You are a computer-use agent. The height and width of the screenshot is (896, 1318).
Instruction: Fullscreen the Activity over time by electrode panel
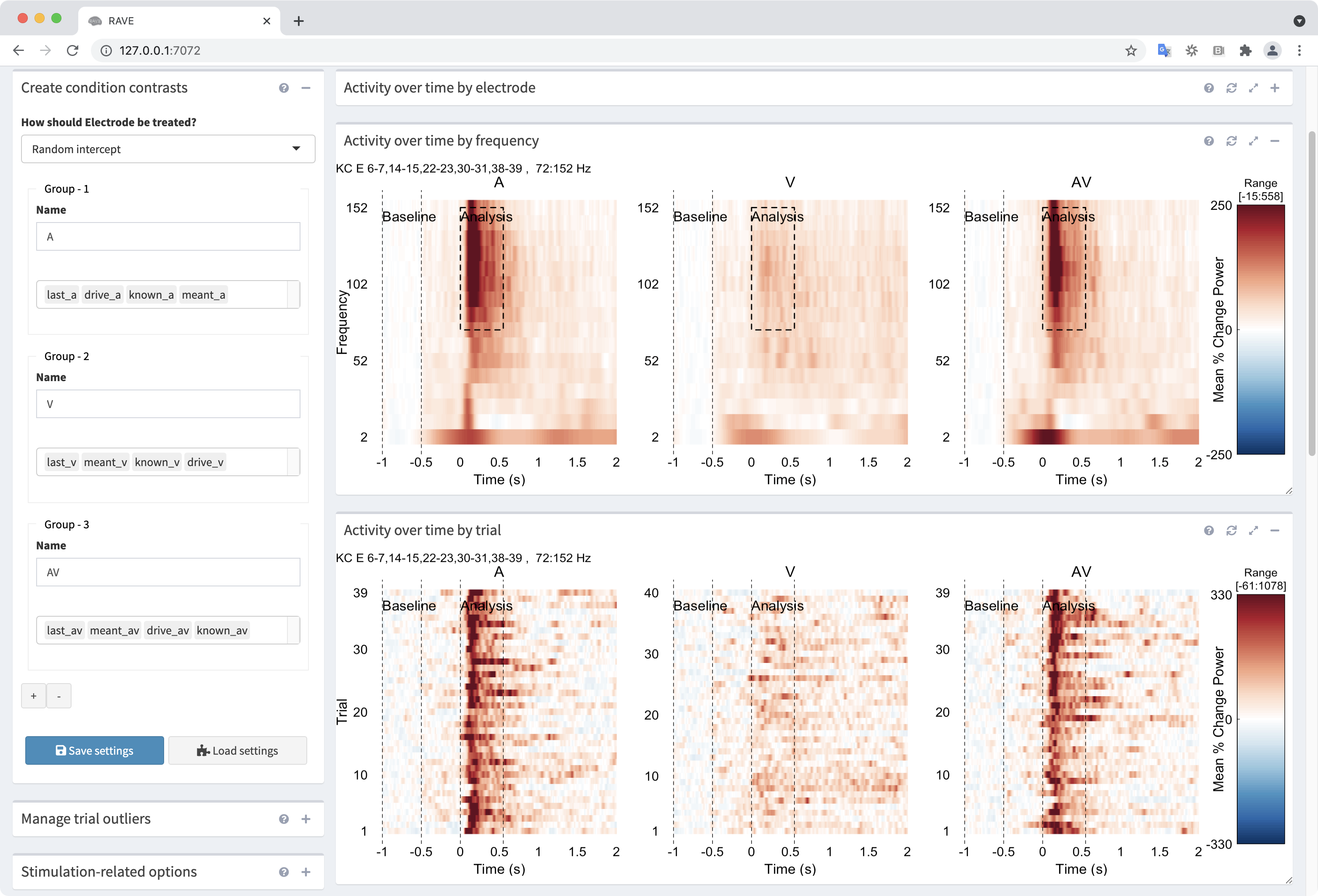(1253, 88)
